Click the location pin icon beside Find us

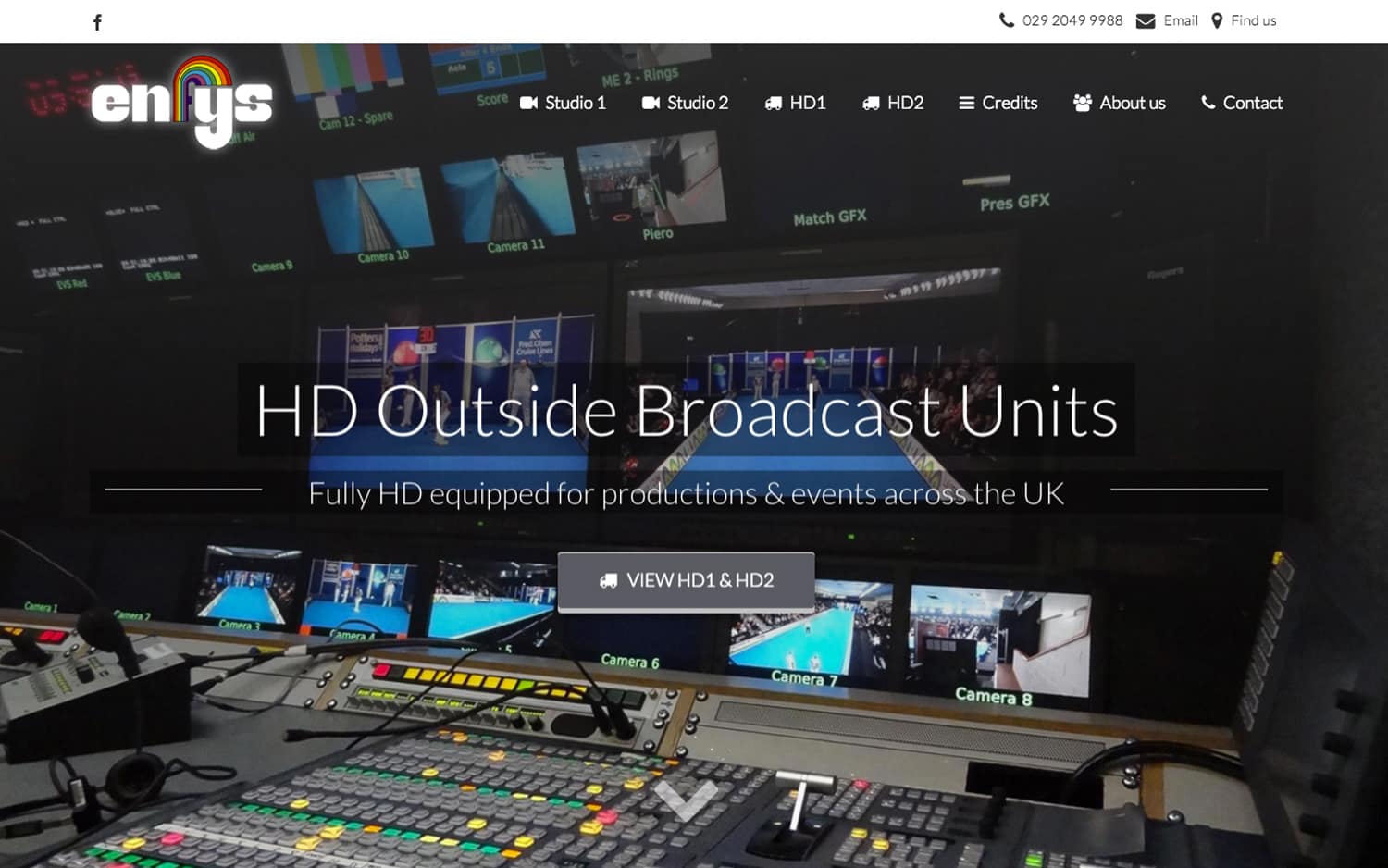pyautogui.click(x=1218, y=19)
